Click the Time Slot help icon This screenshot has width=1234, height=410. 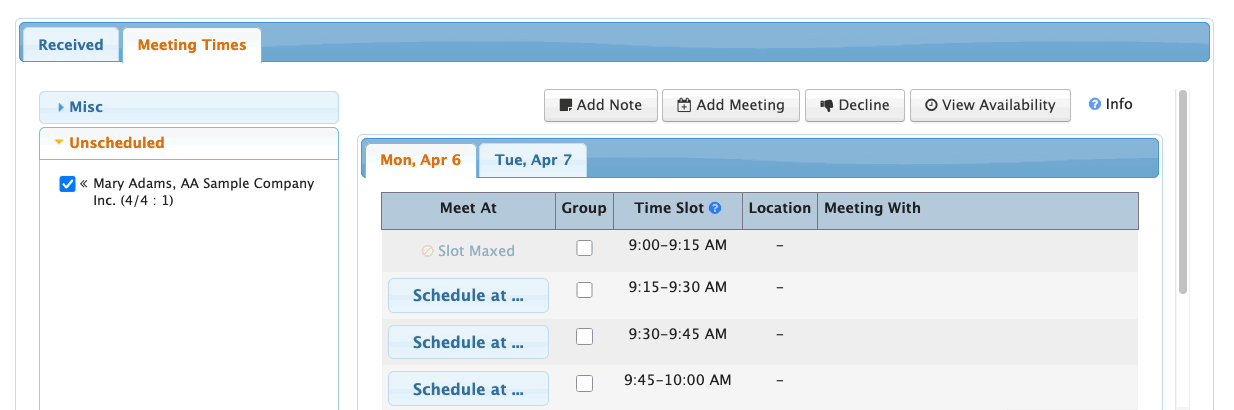pyautogui.click(x=715, y=209)
